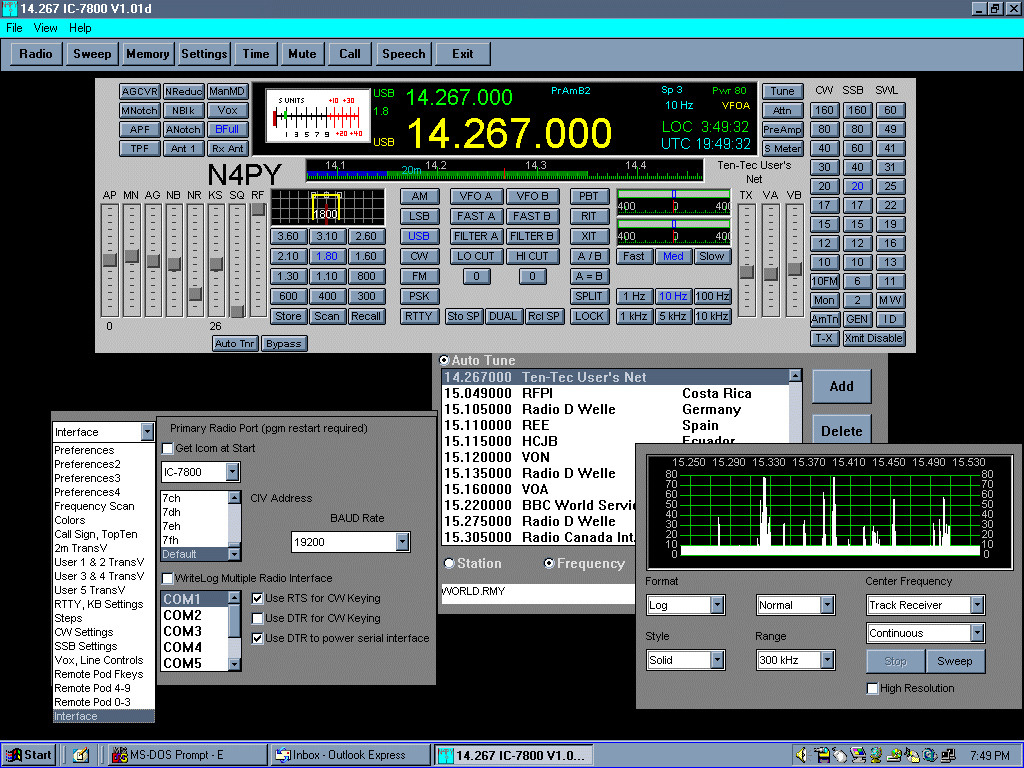
Task: Select the 5 kHz tuning step
Action: point(673,316)
